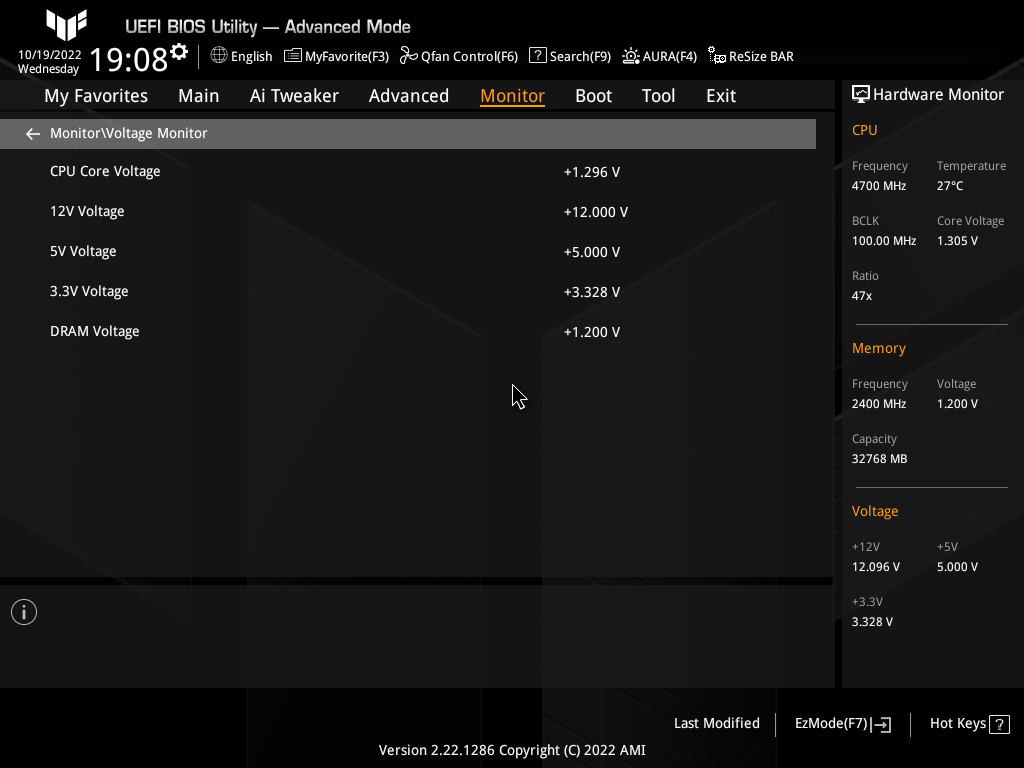Click the ASUS TUF logo
The image size is (1024, 768).
pos(66,25)
